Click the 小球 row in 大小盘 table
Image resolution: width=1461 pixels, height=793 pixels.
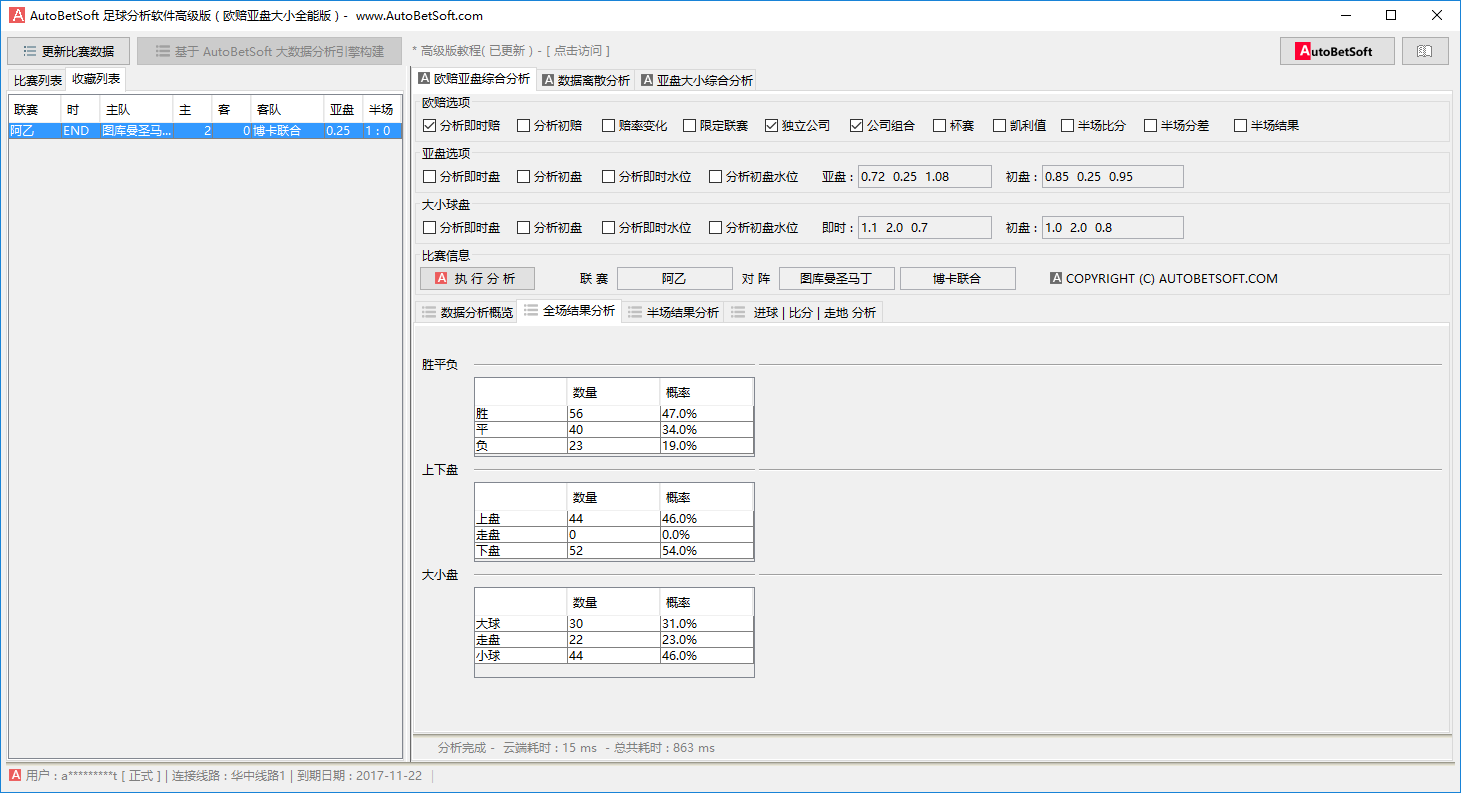tap(614, 655)
